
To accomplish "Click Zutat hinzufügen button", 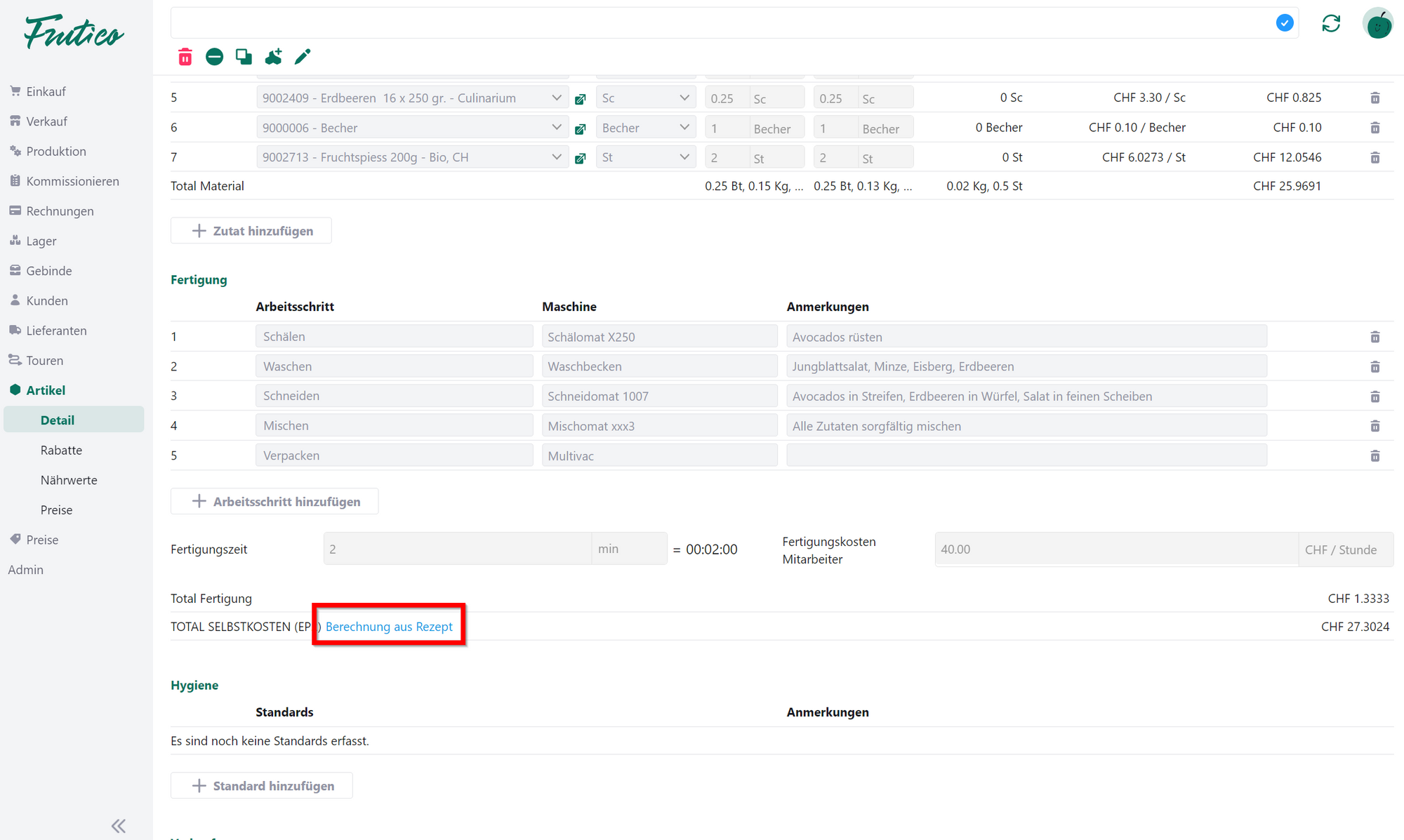I will coord(251,231).
